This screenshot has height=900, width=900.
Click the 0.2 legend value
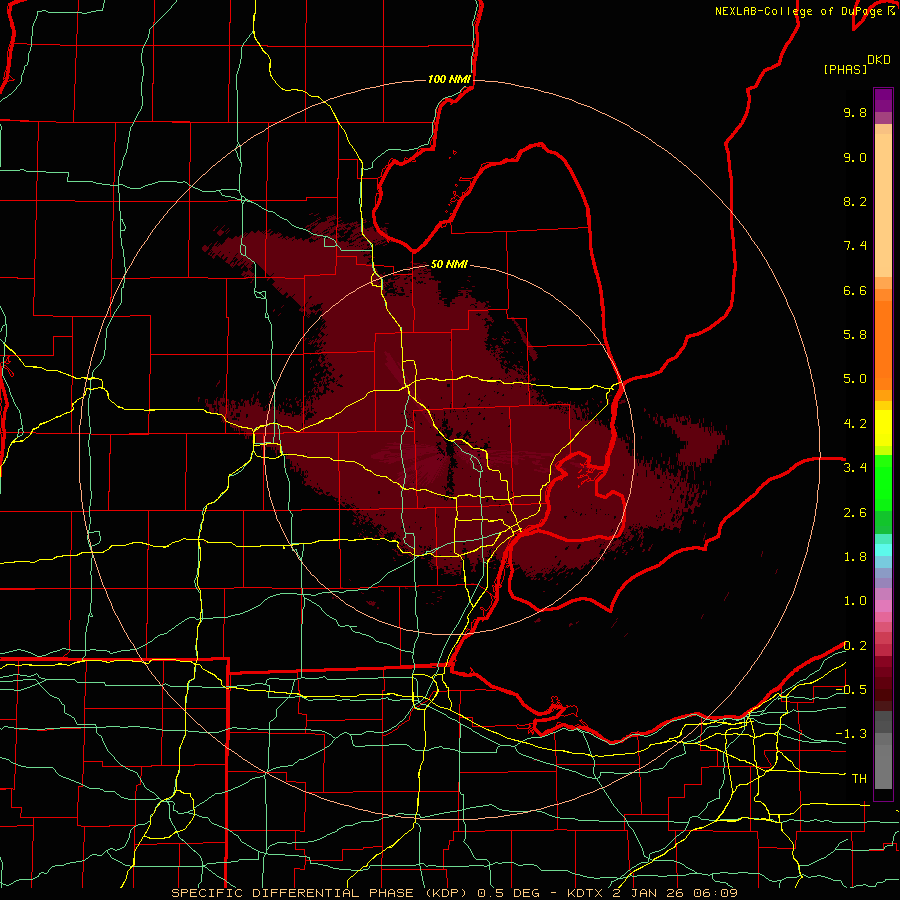pyautogui.click(x=855, y=646)
